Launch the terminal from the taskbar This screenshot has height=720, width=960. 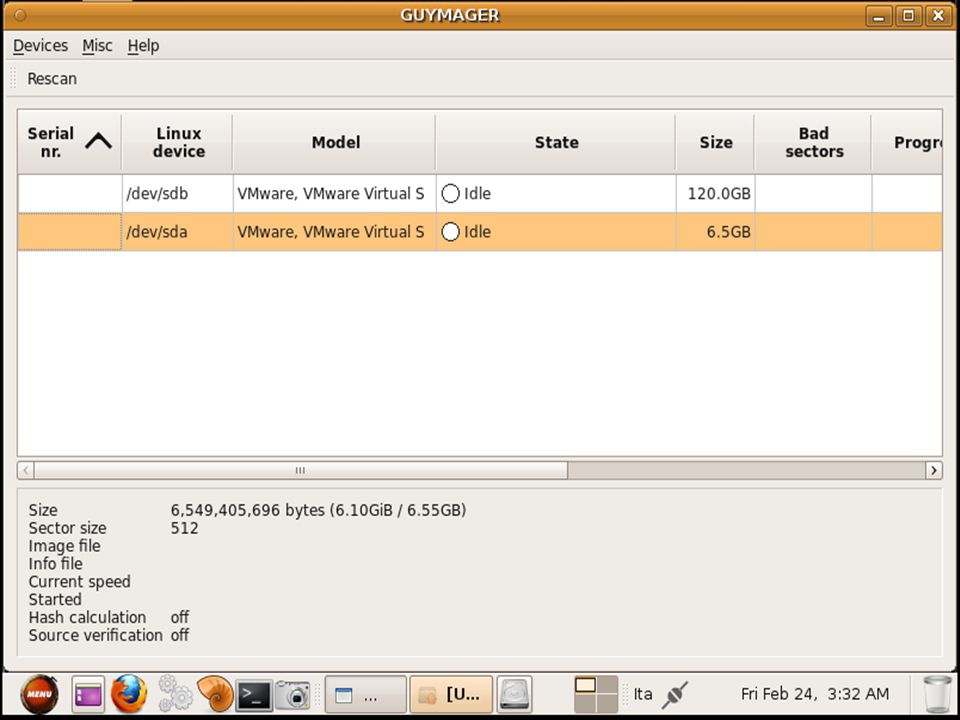pyautogui.click(x=254, y=695)
